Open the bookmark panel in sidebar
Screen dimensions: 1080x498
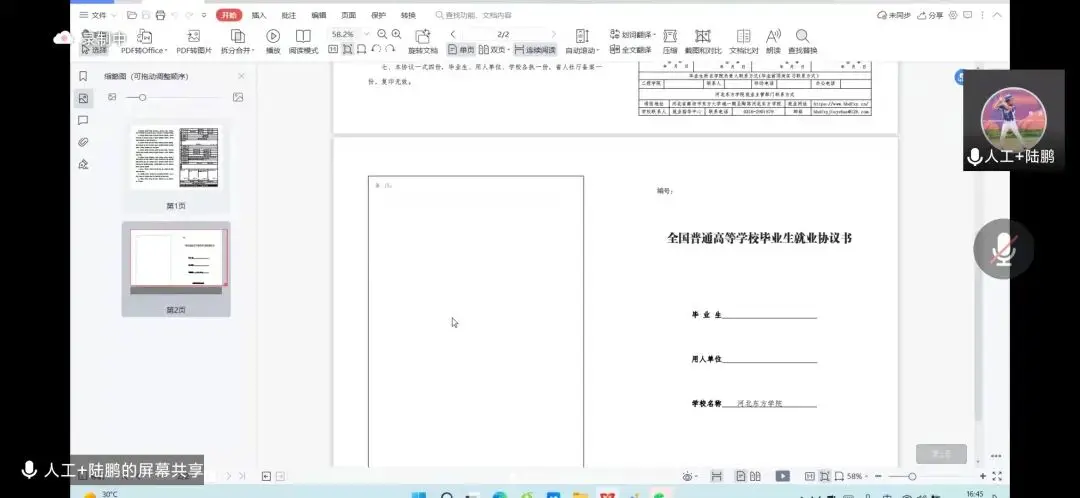[x=83, y=76]
